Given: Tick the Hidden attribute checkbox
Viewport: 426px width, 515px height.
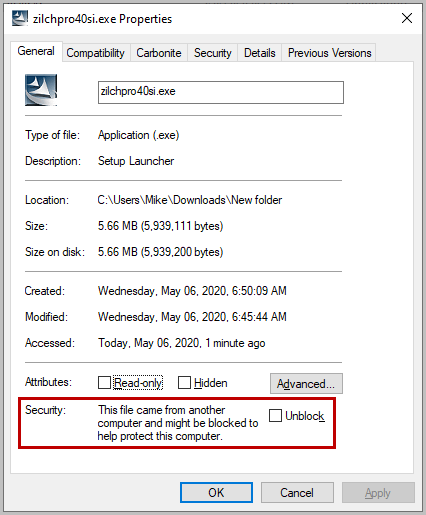Looking at the screenshot, I should 184,383.
